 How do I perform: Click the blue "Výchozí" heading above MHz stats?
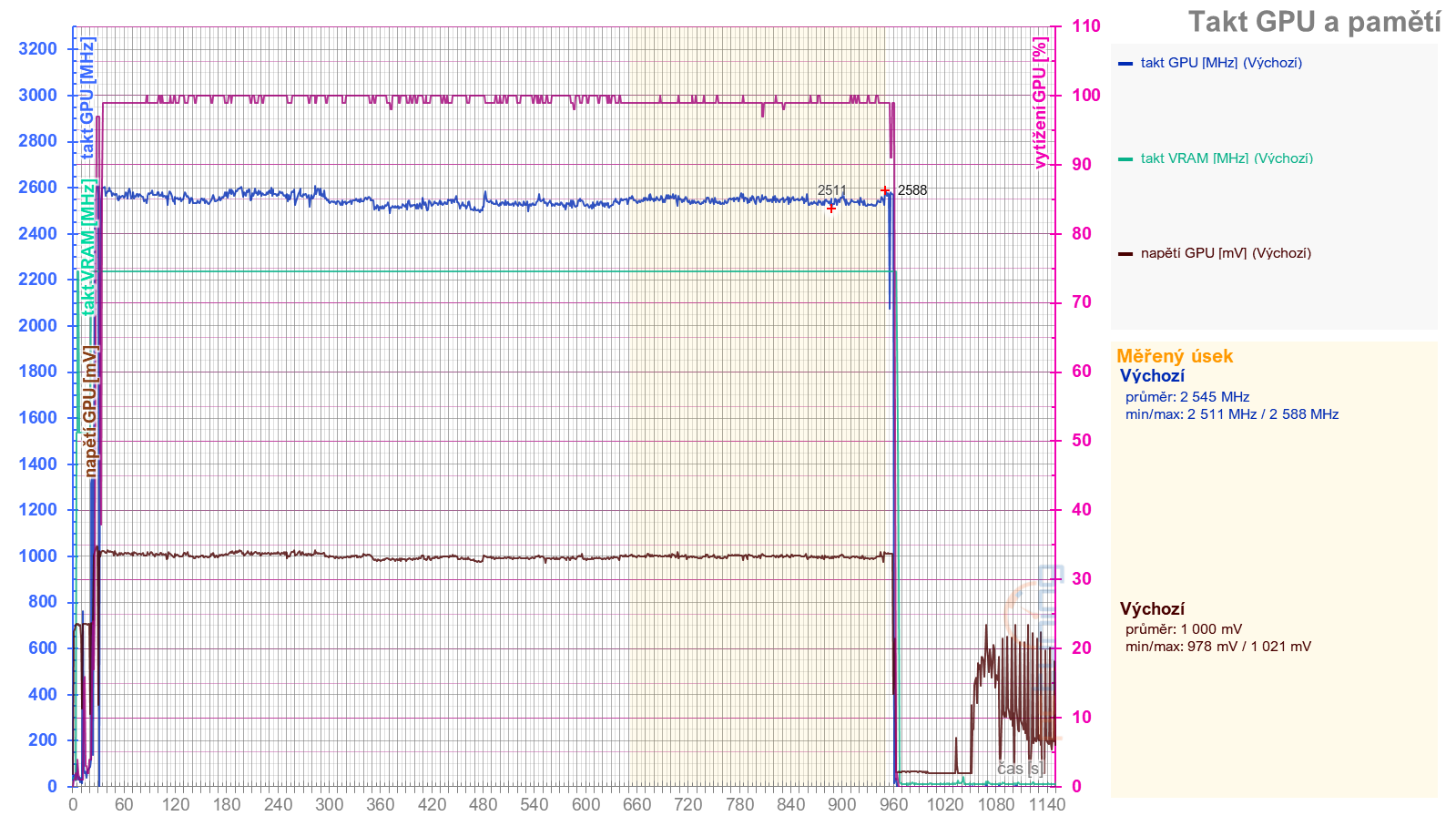click(x=1152, y=376)
